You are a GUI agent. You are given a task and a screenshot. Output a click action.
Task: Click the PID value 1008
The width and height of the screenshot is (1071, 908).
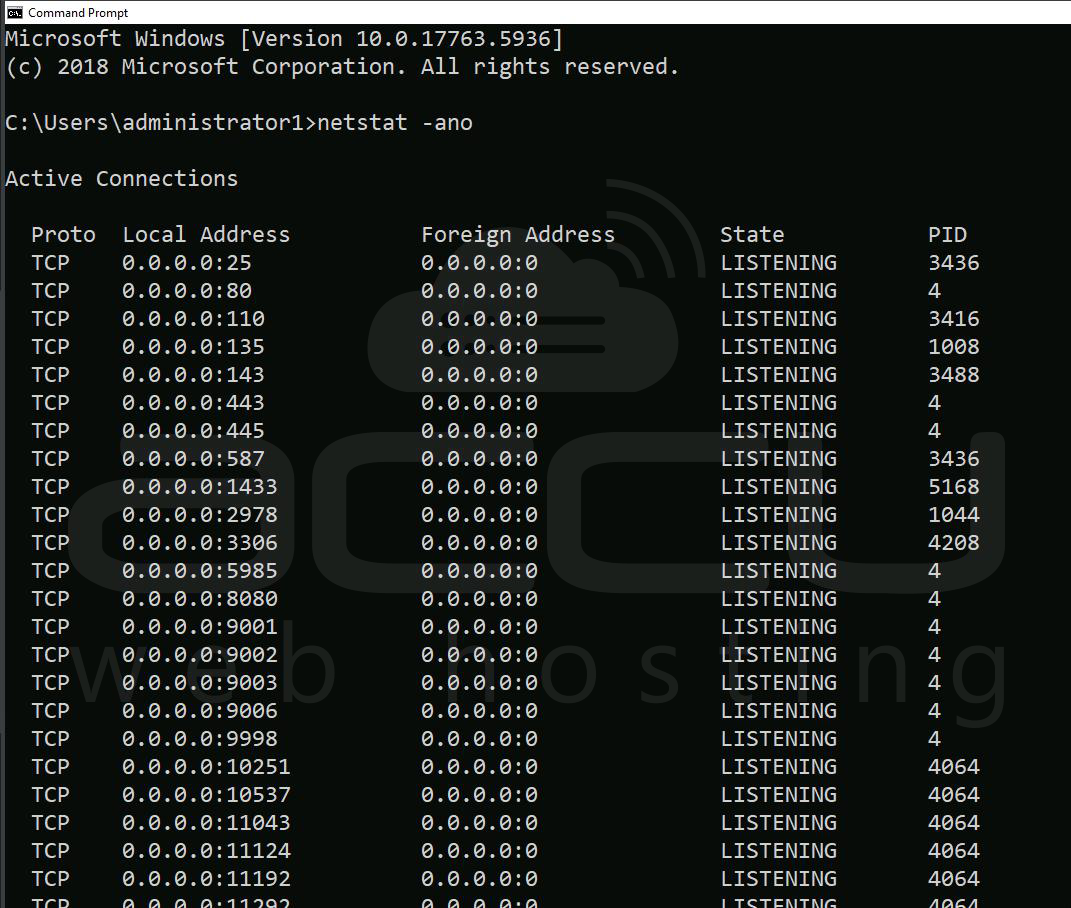953,347
